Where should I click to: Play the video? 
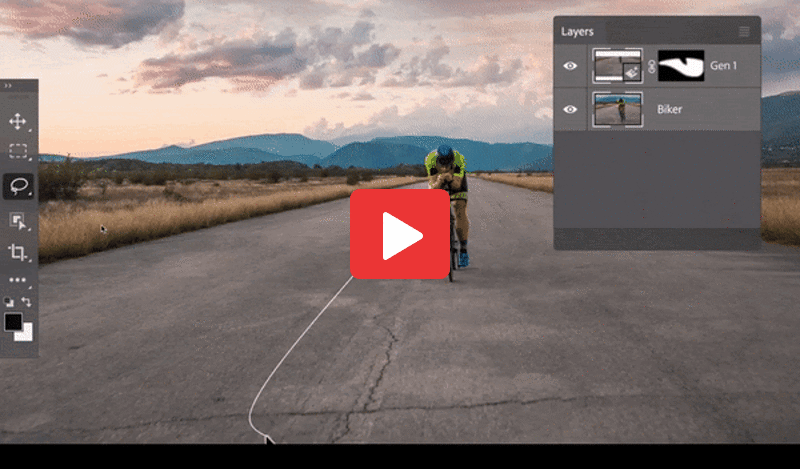[399, 234]
